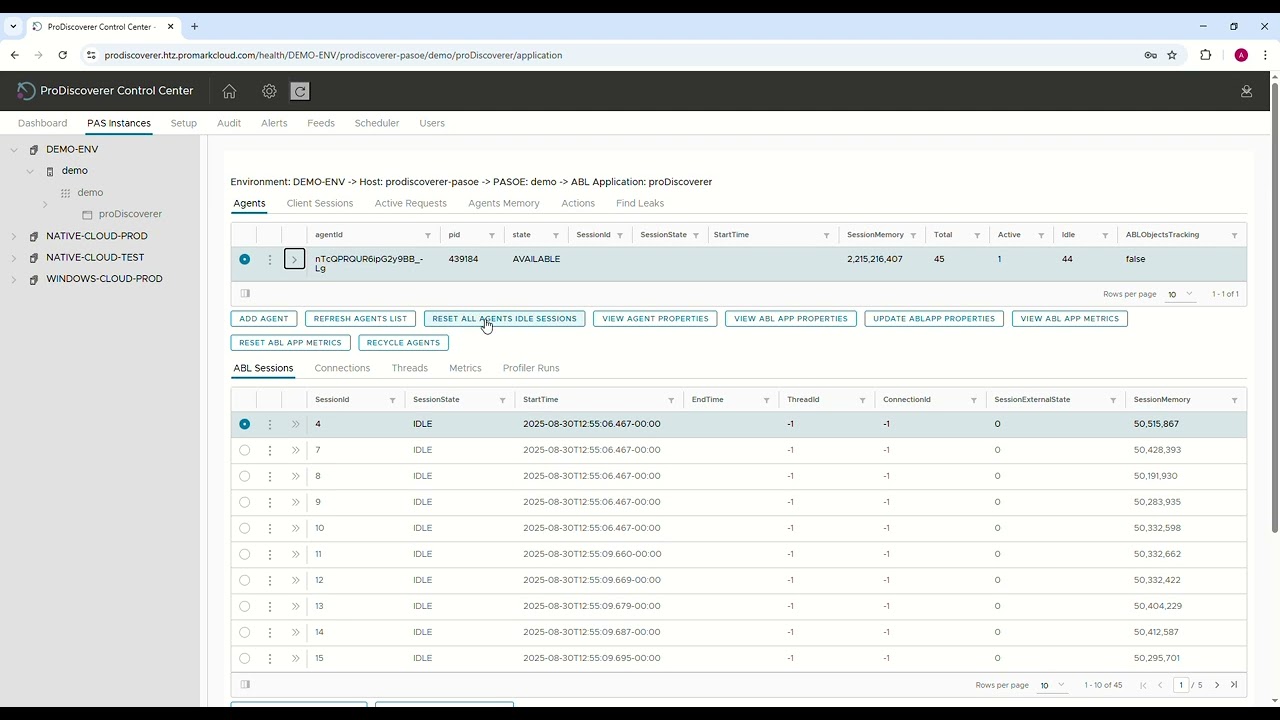Select the radio button for session 11

pyautogui.click(x=244, y=554)
